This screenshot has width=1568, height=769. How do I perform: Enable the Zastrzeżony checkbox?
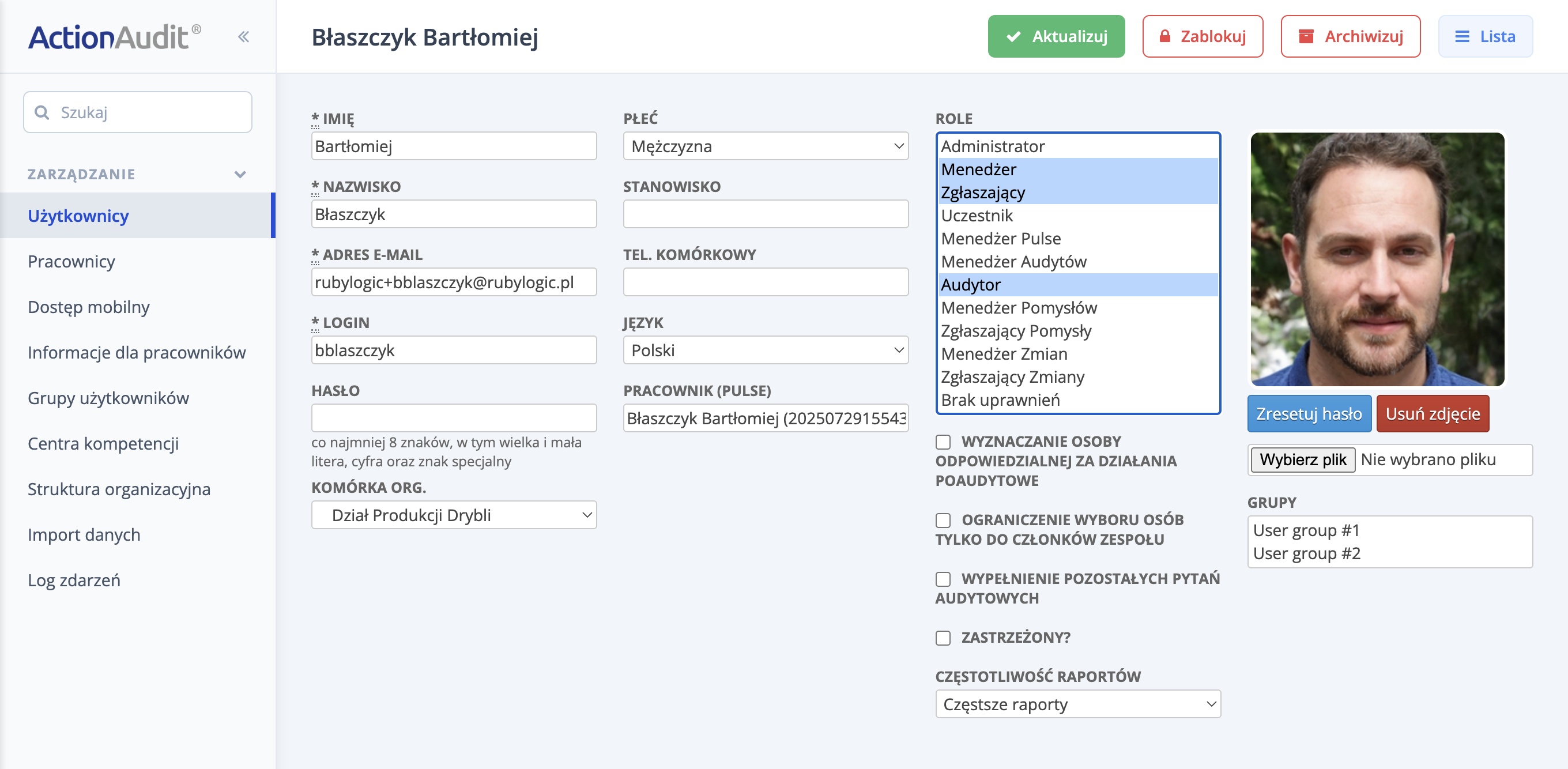[943, 638]
